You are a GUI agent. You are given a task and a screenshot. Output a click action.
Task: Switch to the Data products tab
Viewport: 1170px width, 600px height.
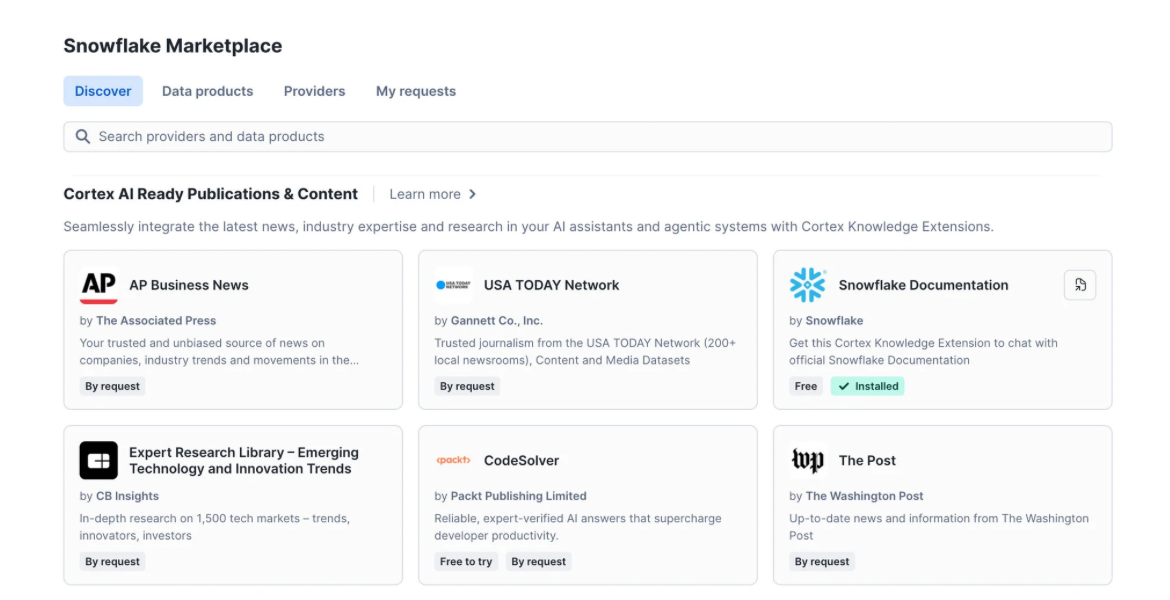coord(207,91)
